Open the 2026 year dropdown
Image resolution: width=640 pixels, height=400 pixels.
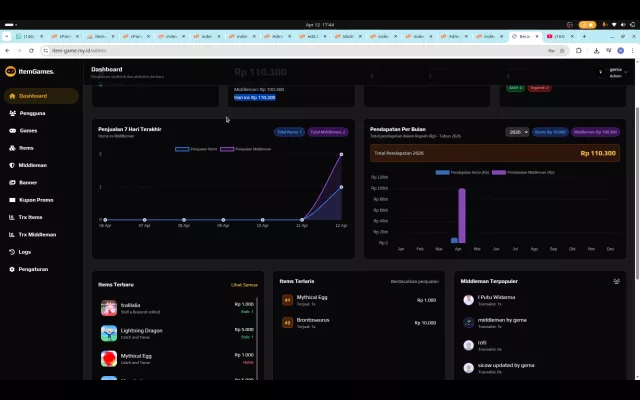(517, 132)
